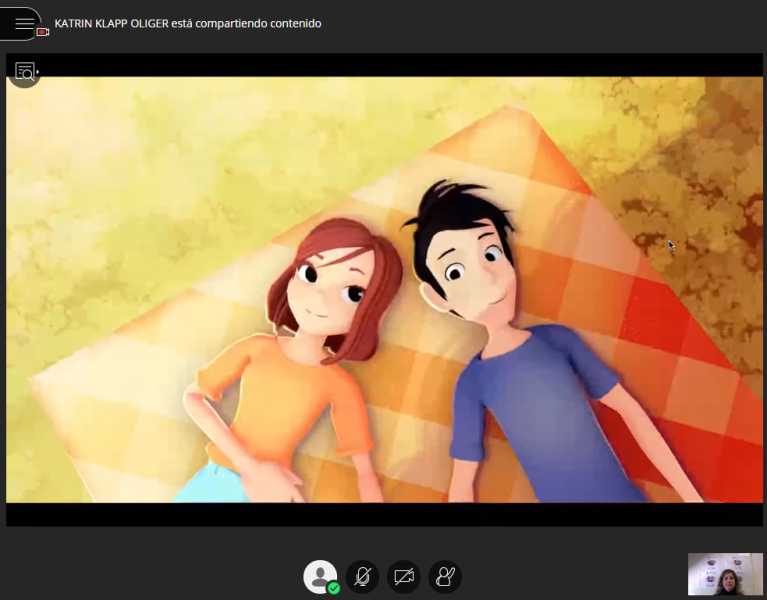Click the presenter's video thumbnail
767x600 pixels.
[x=725, y=574]
